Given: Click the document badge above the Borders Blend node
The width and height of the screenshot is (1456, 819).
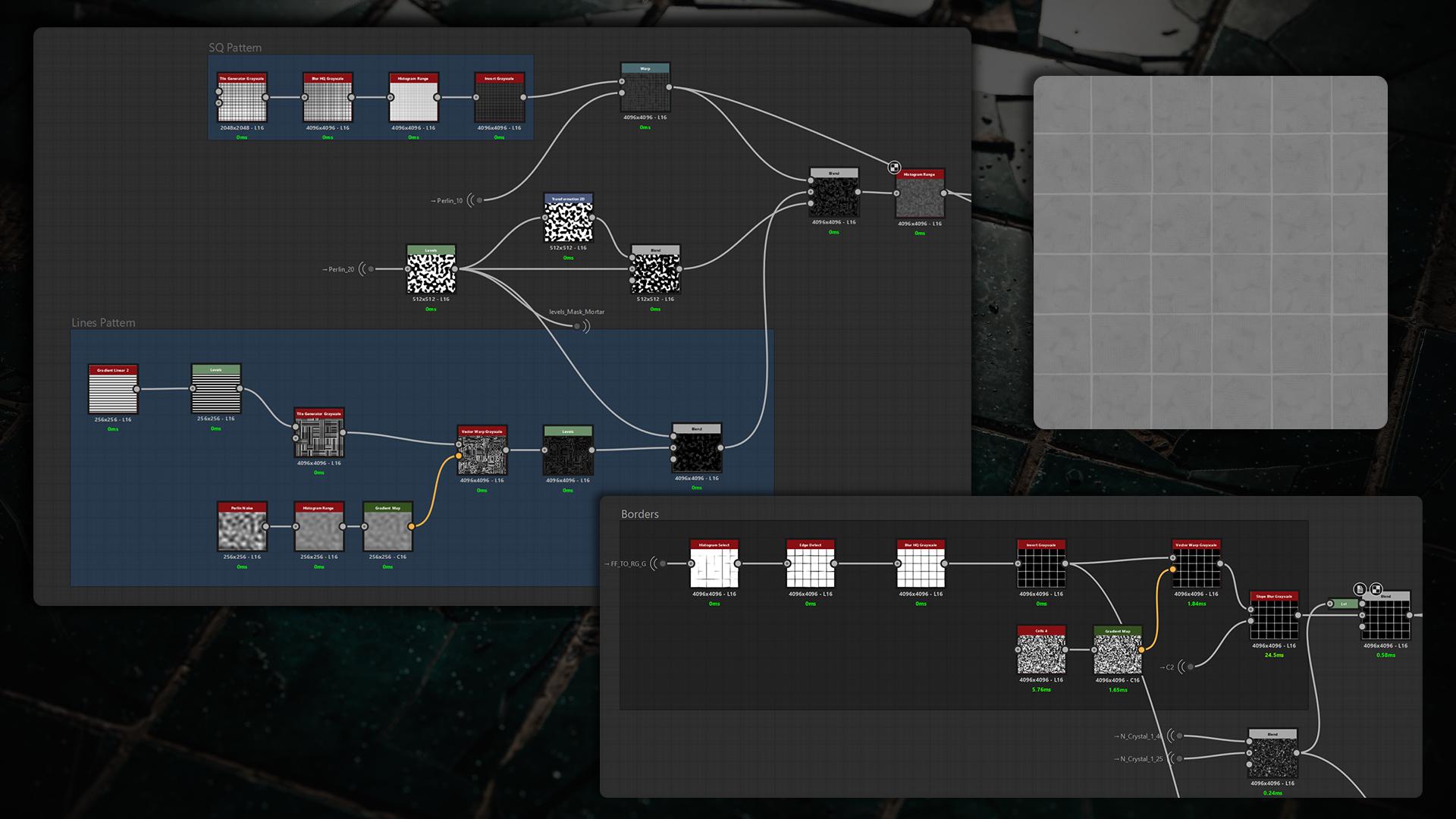Looking at the screenshot, I should tap(1360, 588).
